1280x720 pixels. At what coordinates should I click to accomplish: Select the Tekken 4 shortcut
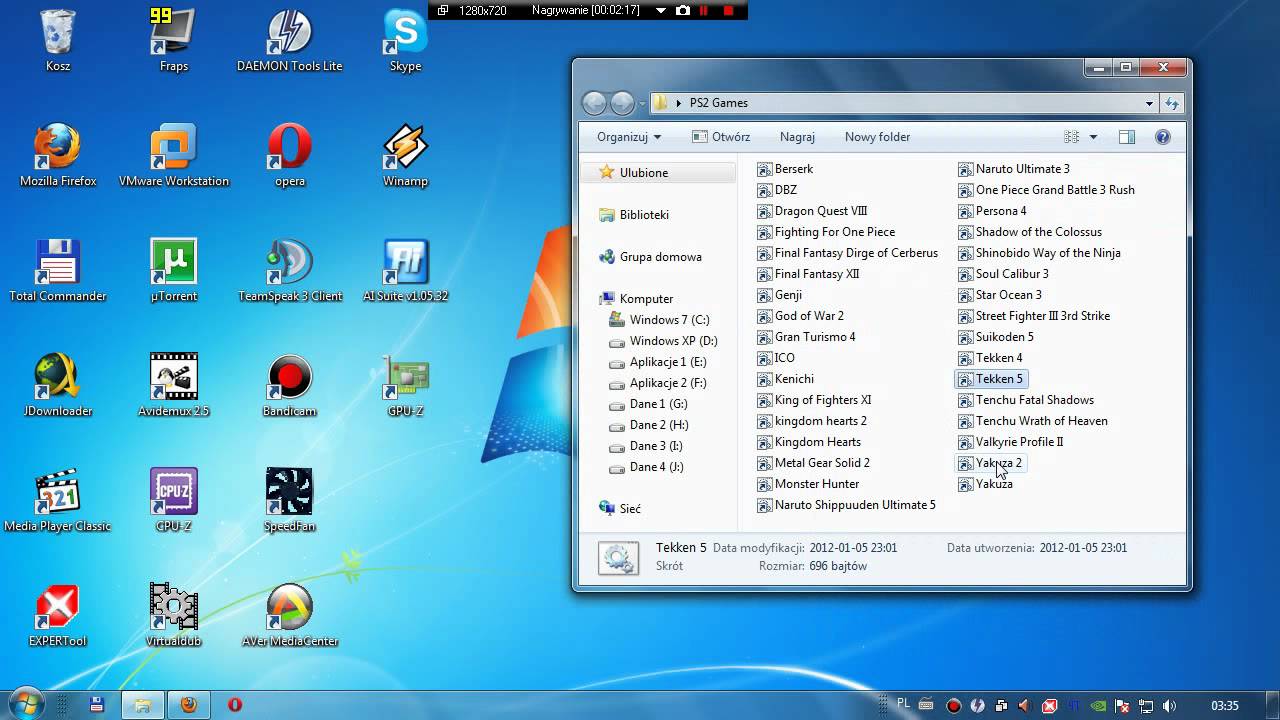coord(990,358)
